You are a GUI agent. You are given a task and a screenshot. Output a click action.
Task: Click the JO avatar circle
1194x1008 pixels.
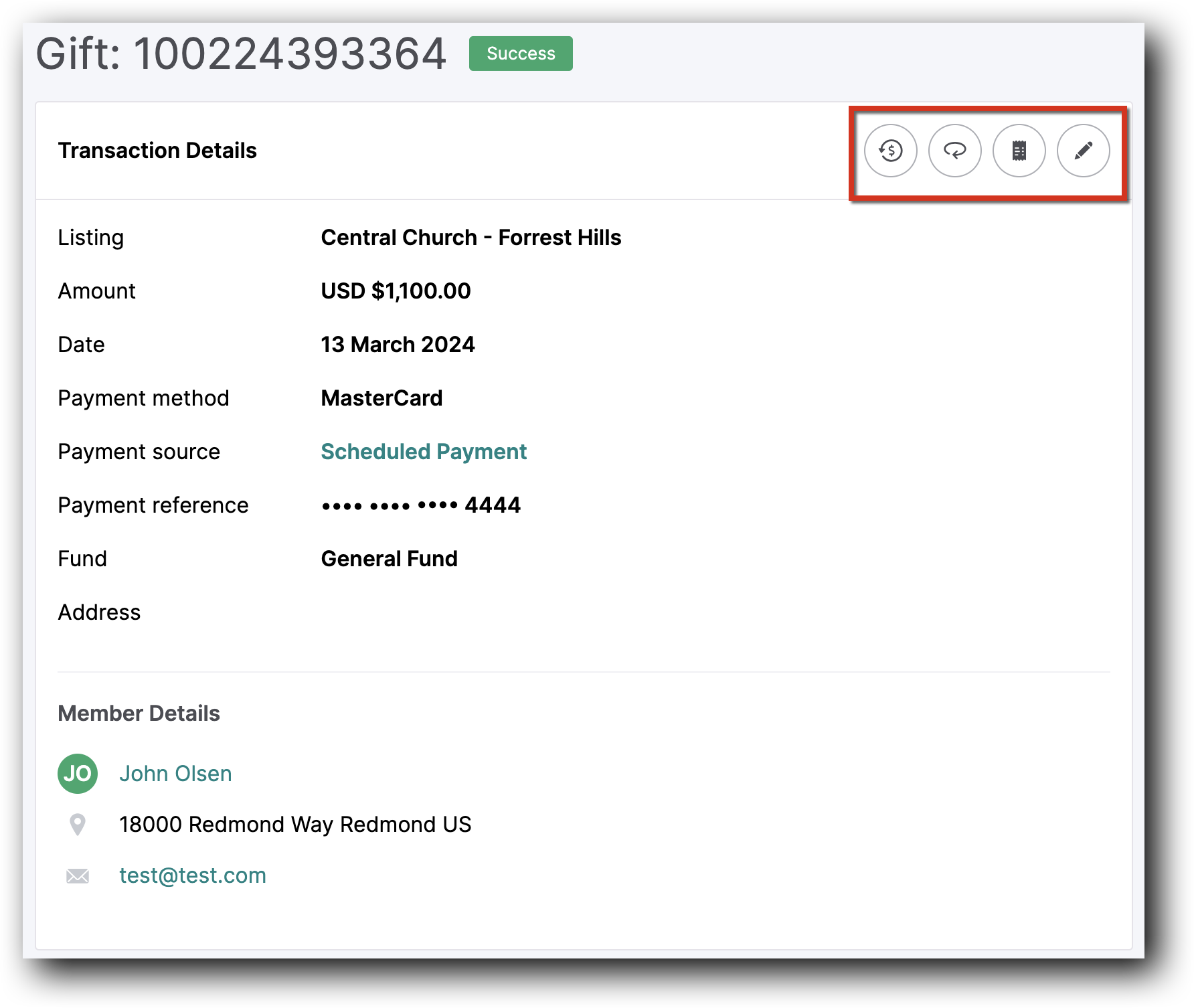pos(78,773)
